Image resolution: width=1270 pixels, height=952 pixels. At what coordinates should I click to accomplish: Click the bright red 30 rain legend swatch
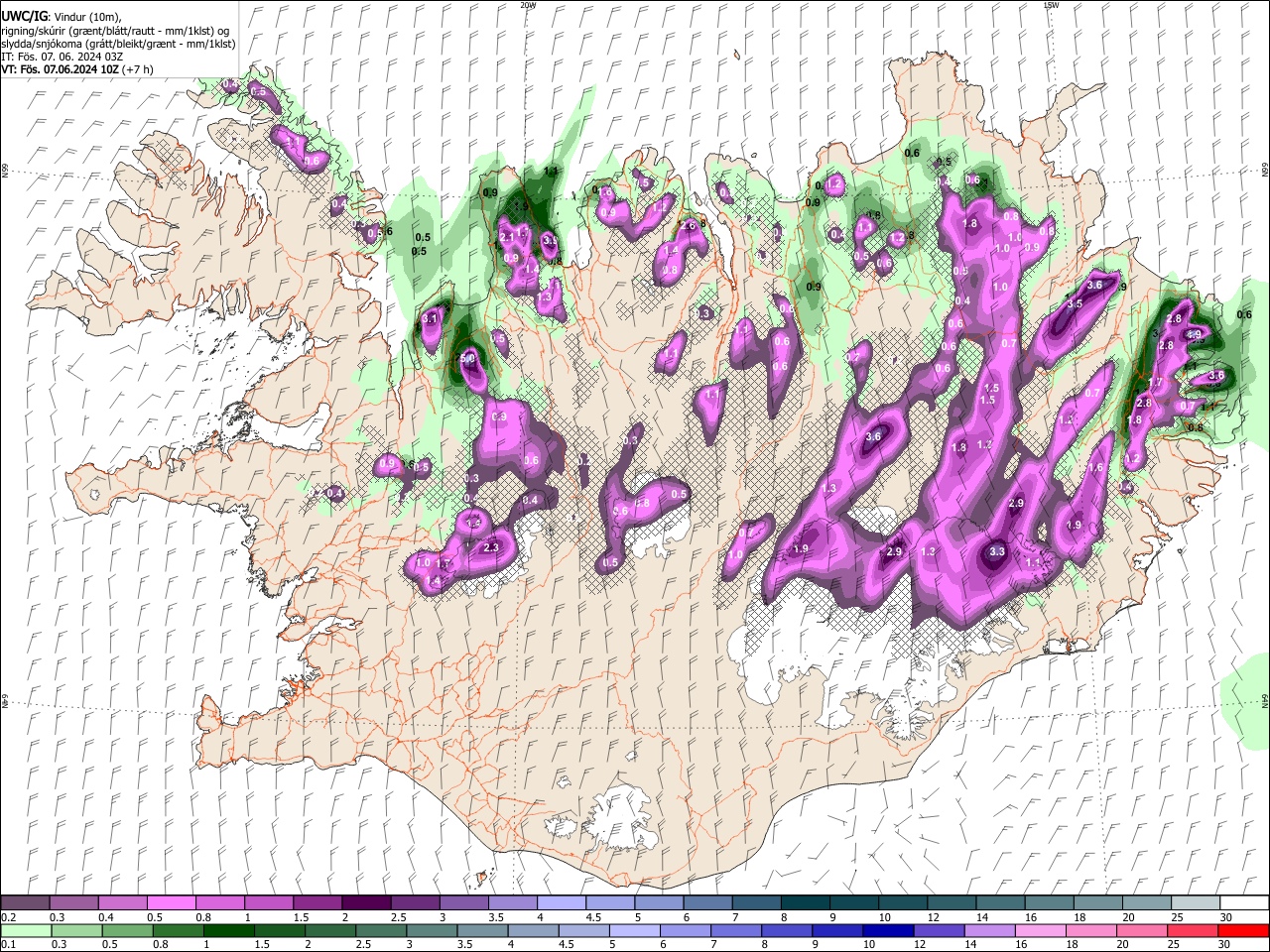pos(1243,930)
